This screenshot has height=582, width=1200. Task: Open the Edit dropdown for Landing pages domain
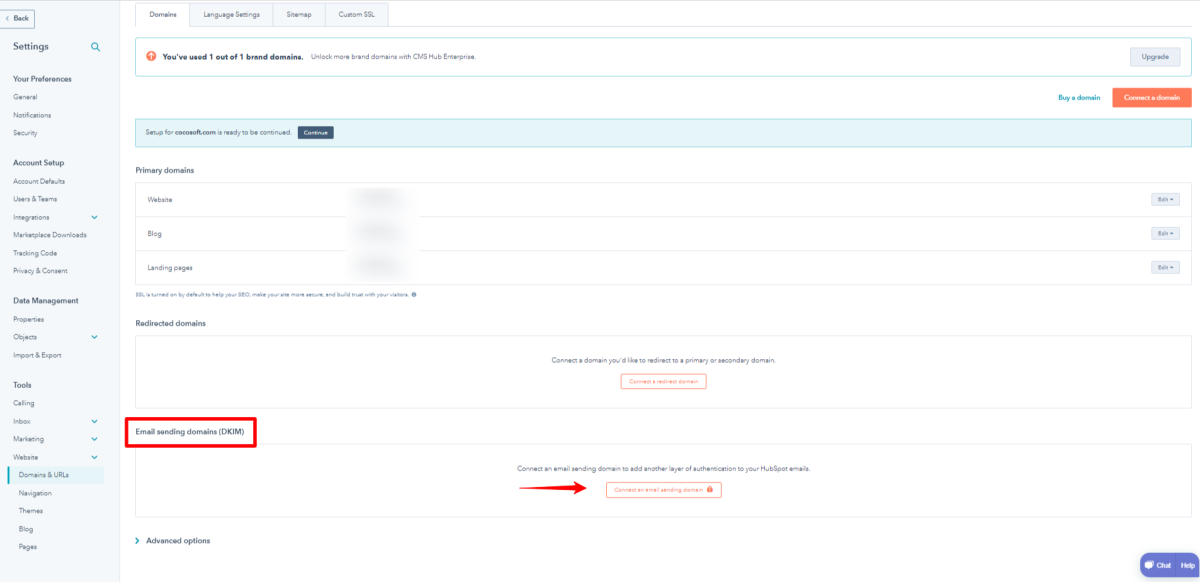pyautogui.click(x=1165, y=267)
